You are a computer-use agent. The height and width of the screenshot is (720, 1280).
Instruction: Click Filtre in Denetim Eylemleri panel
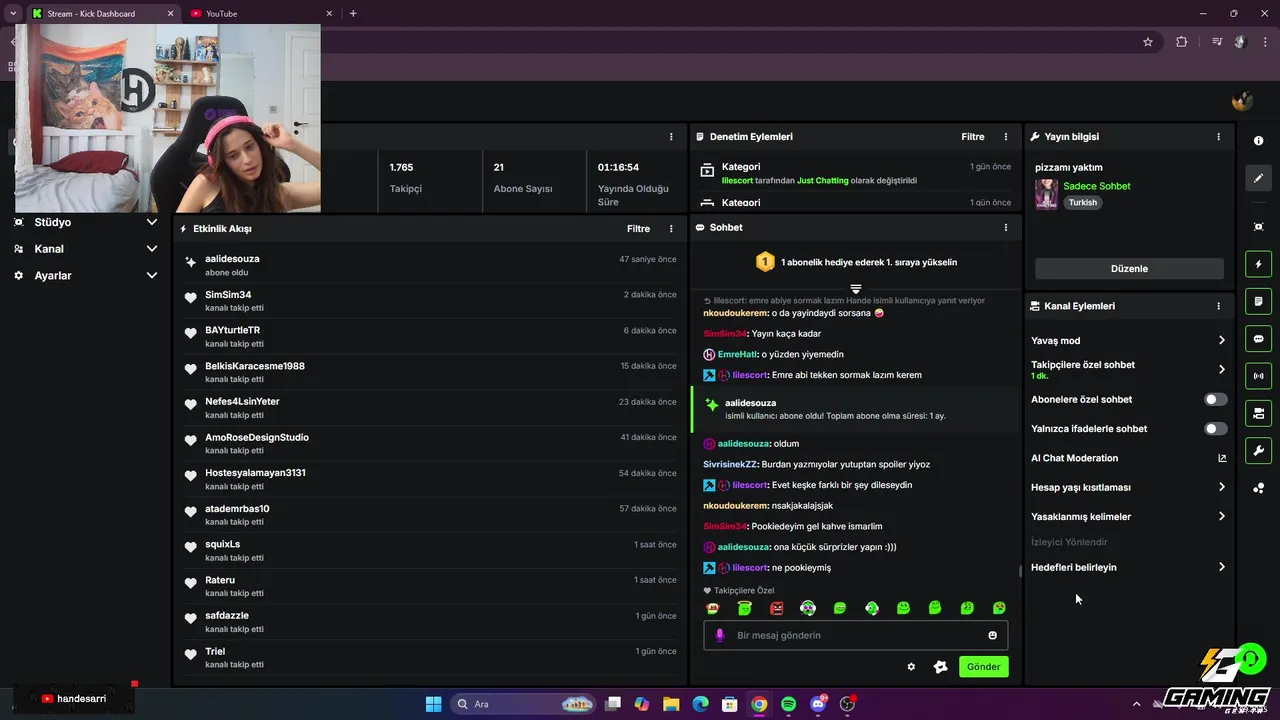tap(973, 137)
